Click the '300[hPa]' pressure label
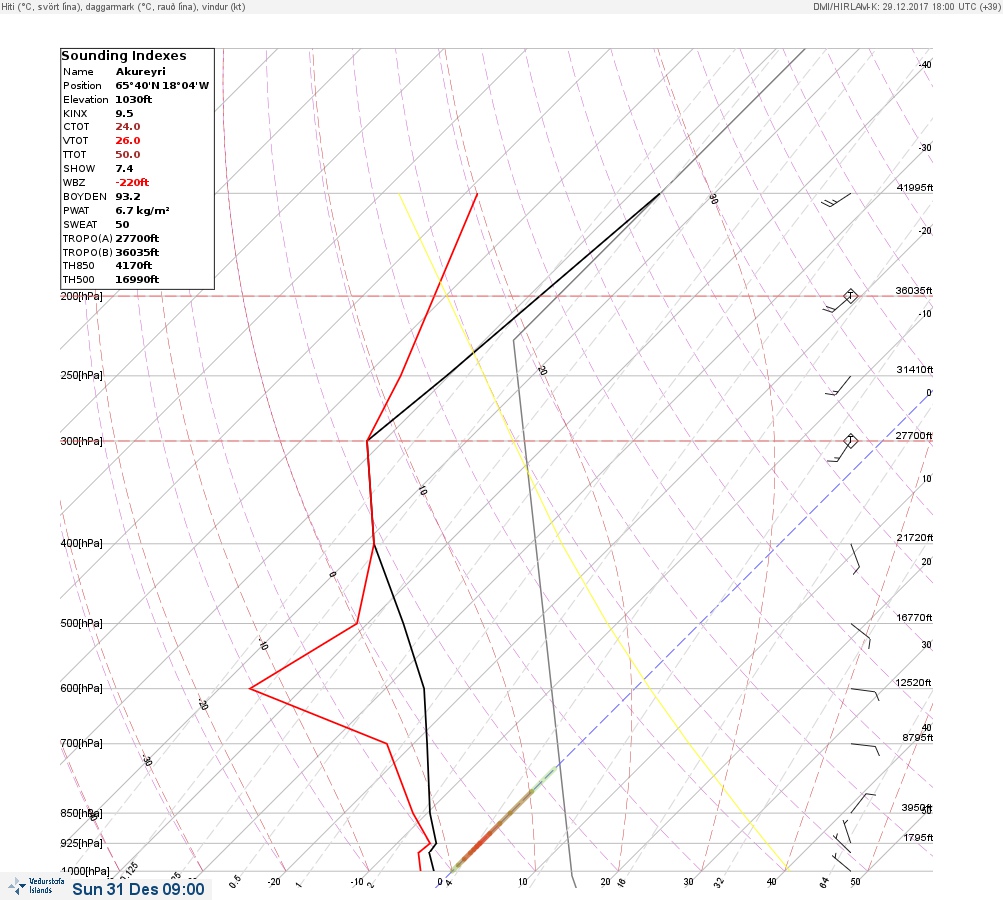The height and width of the screenshot is (900, 1003). tap(81, 441)
